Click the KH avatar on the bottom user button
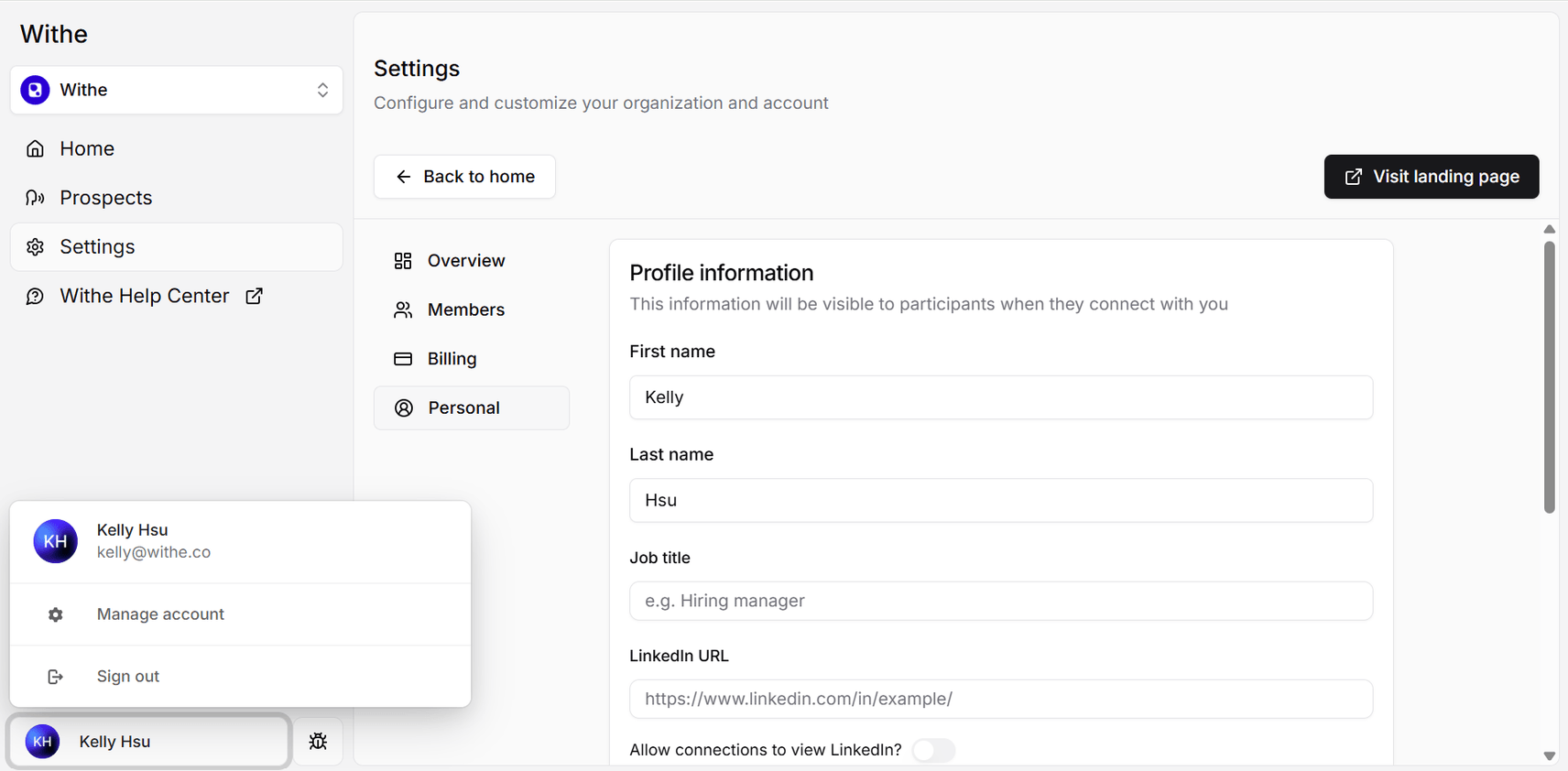 [x=42, y=742]
